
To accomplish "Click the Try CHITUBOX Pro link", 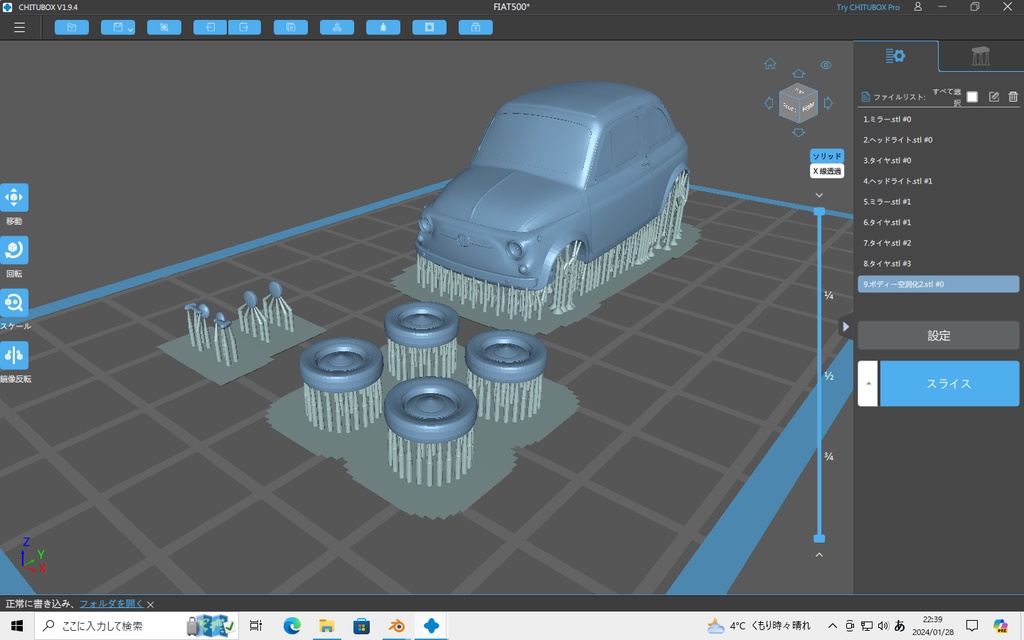I will point(868,7).
